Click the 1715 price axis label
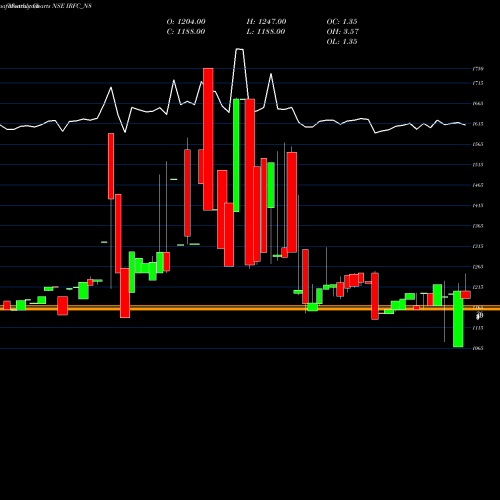Screen dimensions: 500x500 478,83
